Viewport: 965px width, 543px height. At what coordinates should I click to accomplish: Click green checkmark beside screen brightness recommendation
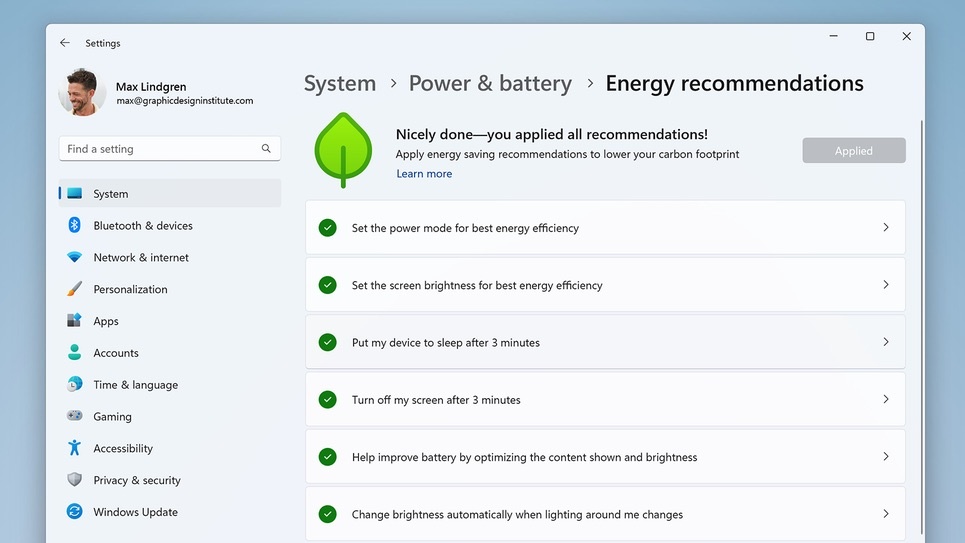click(x=327, y=285)
